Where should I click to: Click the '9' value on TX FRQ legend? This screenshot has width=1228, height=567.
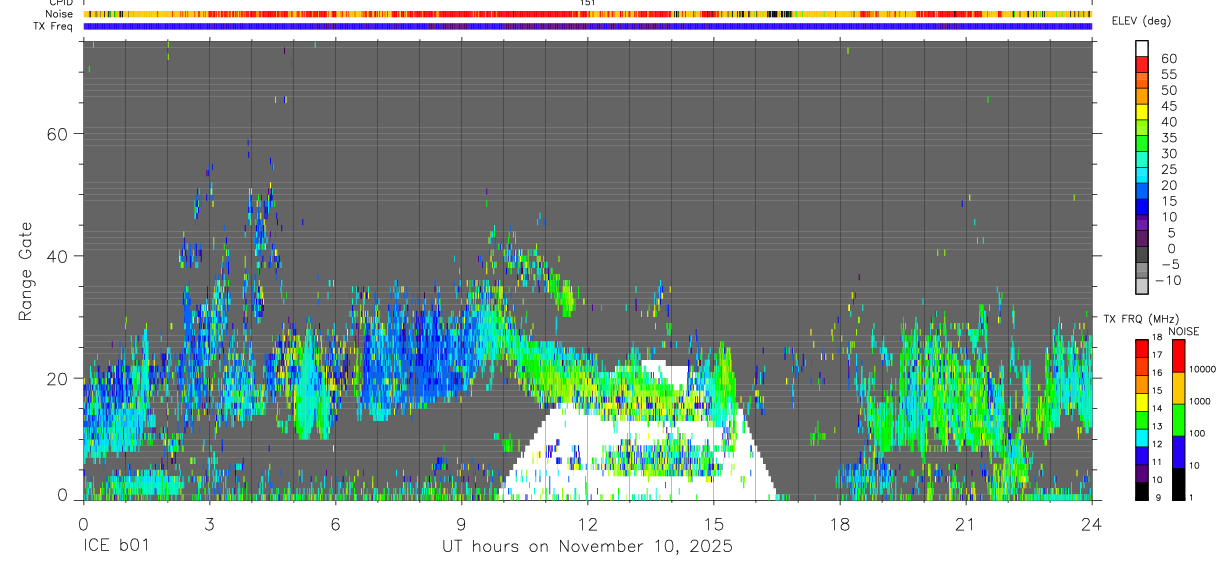[x=1159, y=499]
